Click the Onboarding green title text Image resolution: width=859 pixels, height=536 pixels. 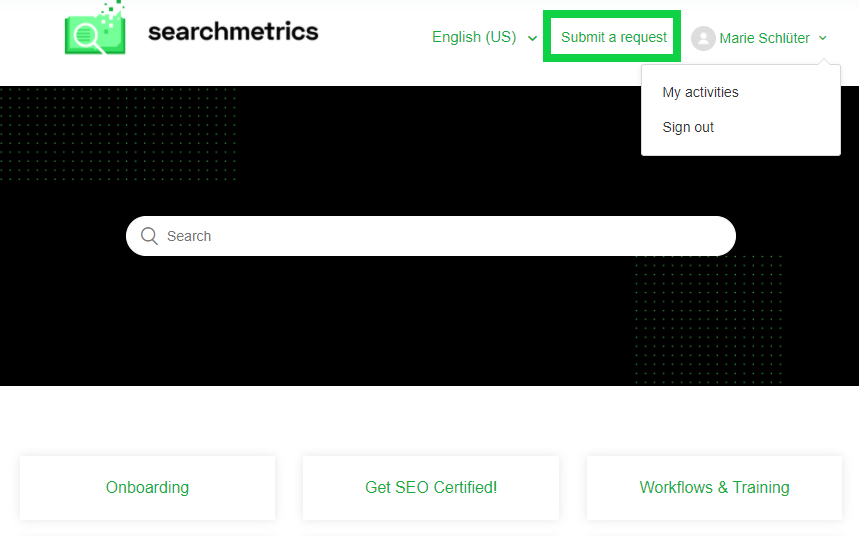[x=147, y=487]
